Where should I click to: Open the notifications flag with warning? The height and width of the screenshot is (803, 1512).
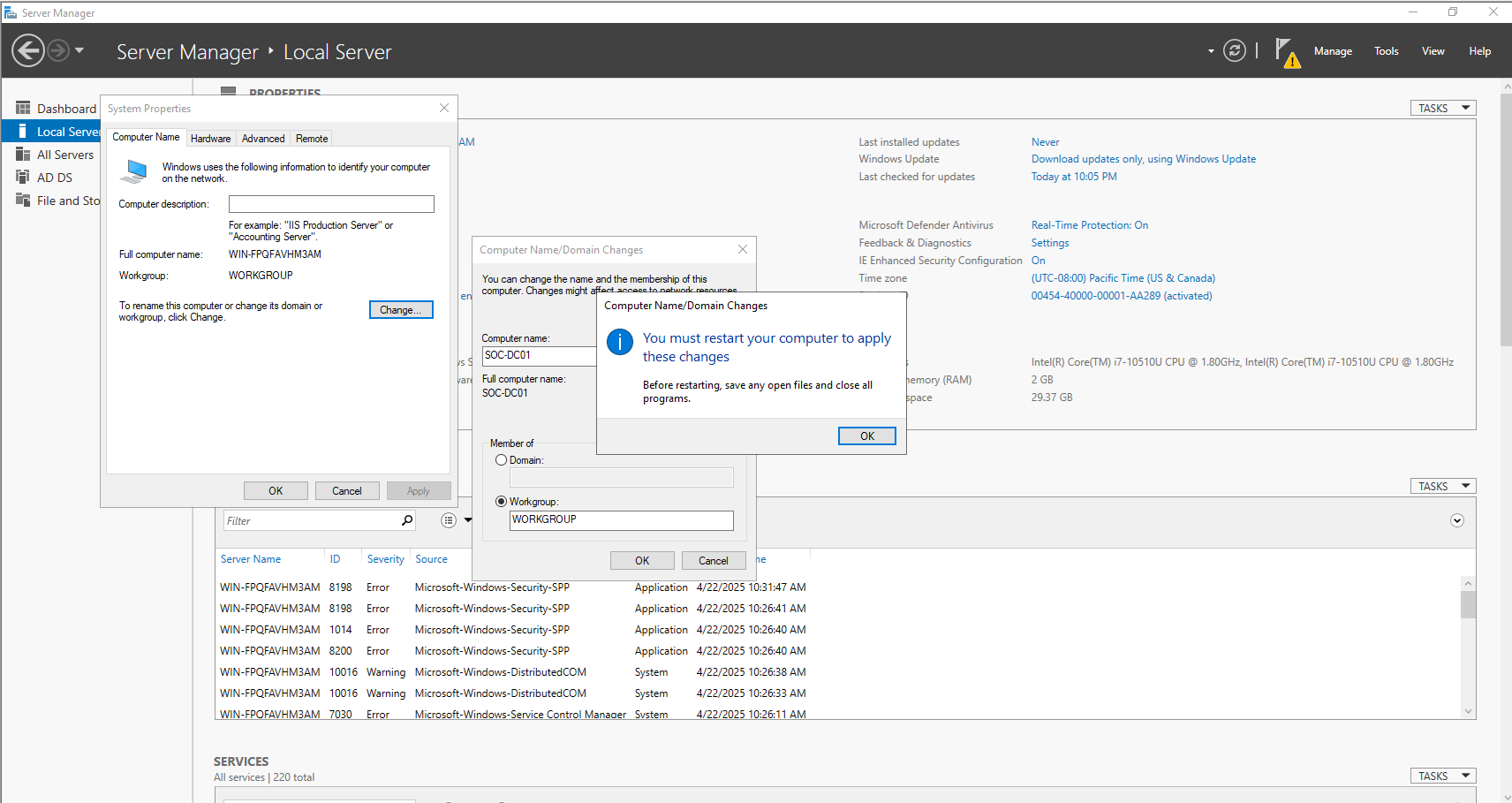1287,52
